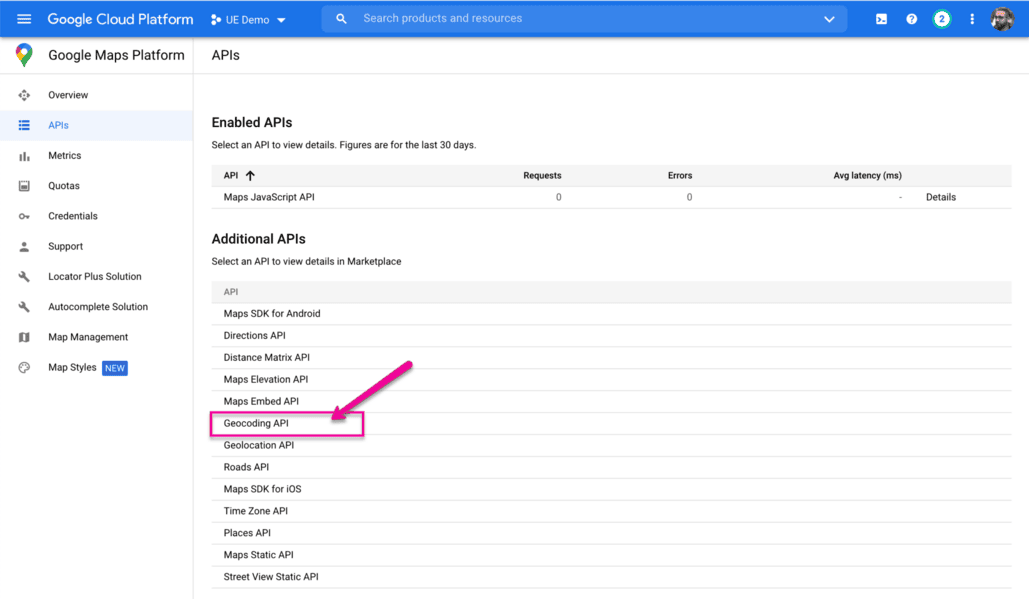Expand the search bar dropdown arrow
1029x599 pixels.
click(x=829, y=19)
